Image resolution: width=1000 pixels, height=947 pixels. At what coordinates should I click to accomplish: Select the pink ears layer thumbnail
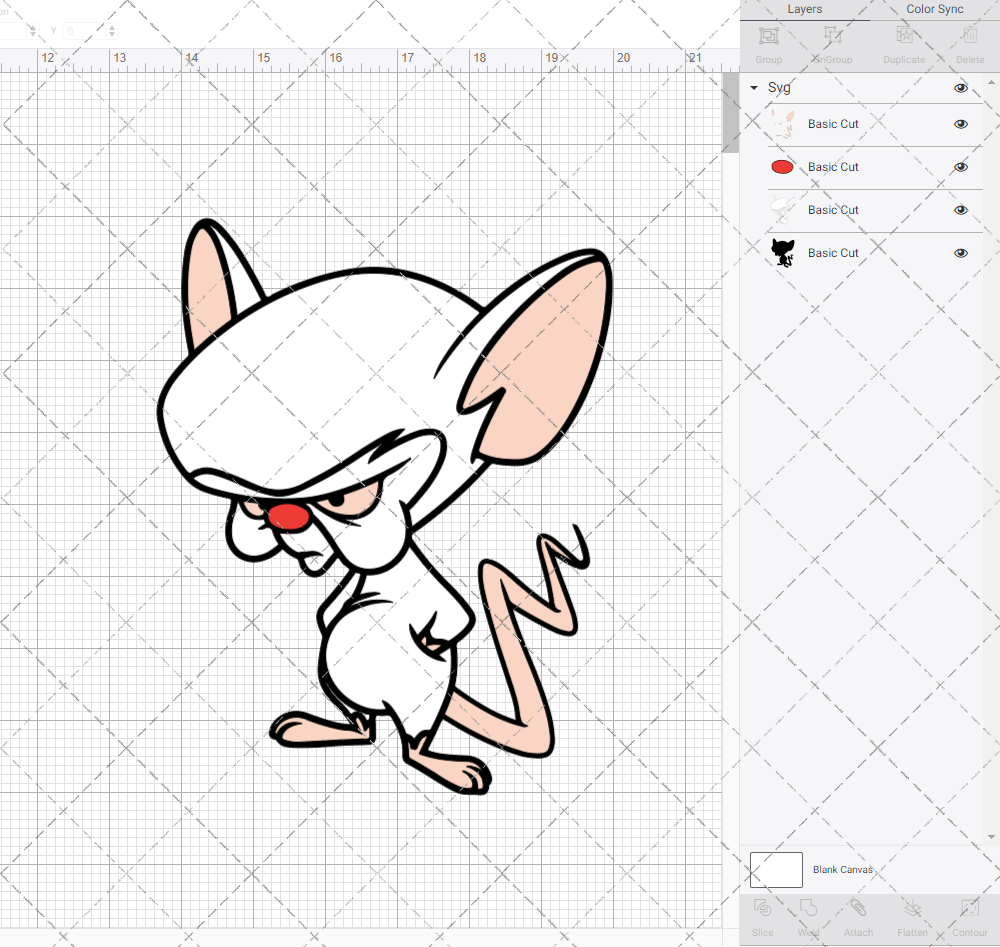[x=783, y=124]
